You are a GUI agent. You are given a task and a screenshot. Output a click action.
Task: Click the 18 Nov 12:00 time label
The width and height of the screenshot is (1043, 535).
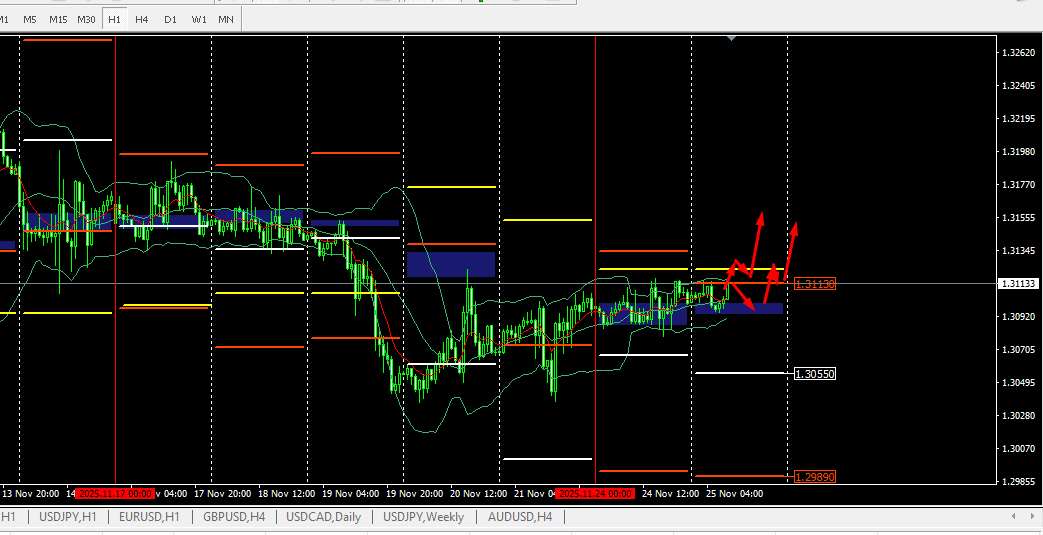click(287, 494)
